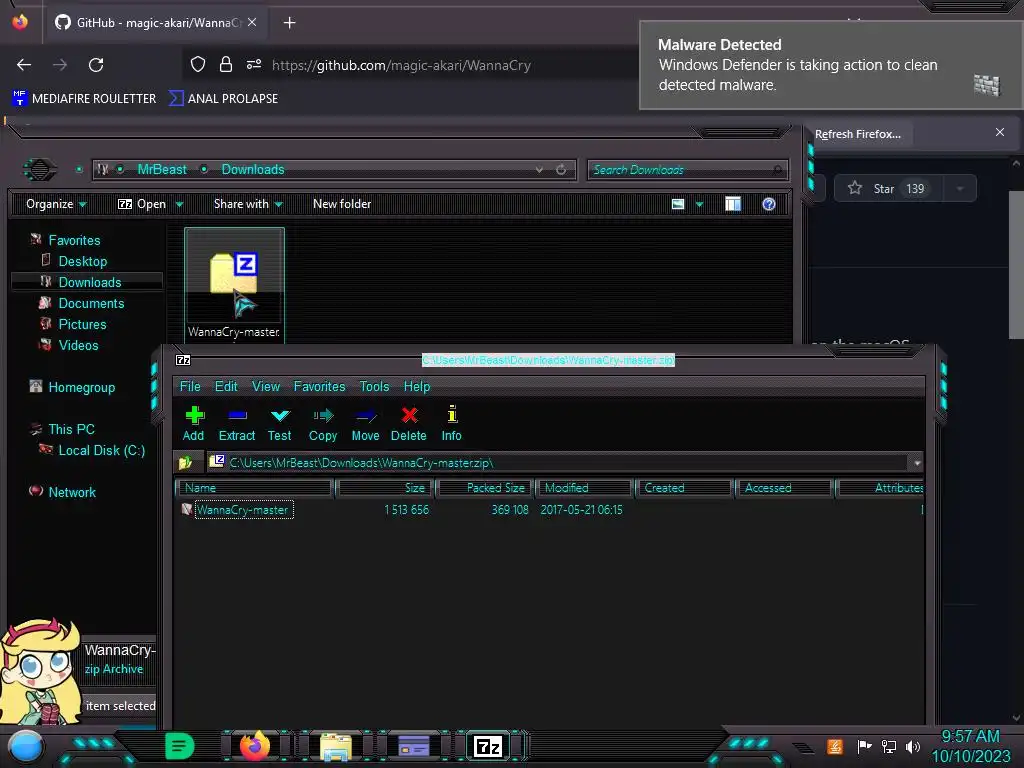This screenshot has height=768, width=1024.
Task: View site security lock icon
Action: pos(226,64)
